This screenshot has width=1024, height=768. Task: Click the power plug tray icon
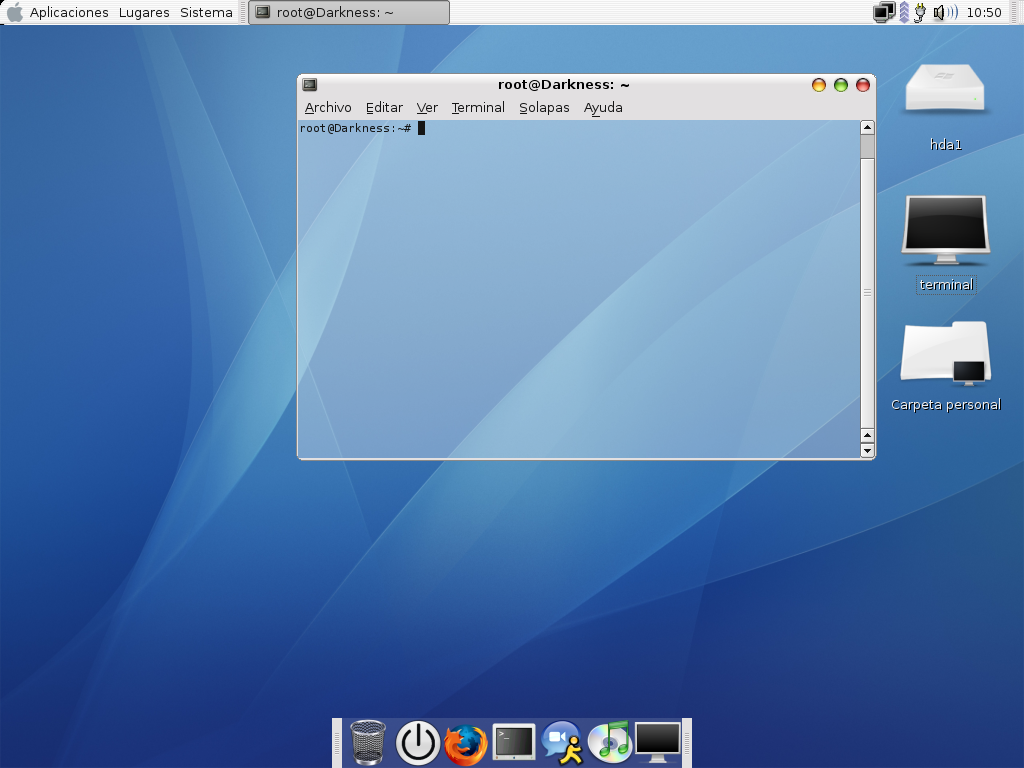(920, 12)
